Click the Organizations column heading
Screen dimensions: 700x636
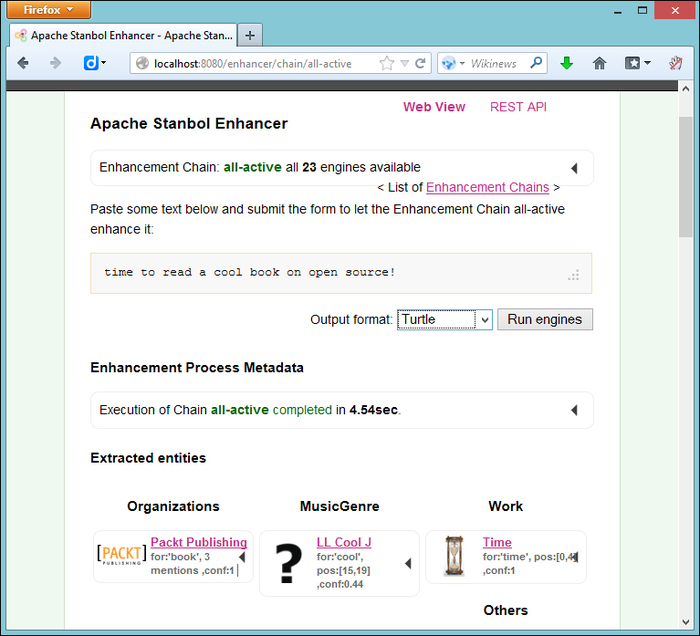point(173,506)
